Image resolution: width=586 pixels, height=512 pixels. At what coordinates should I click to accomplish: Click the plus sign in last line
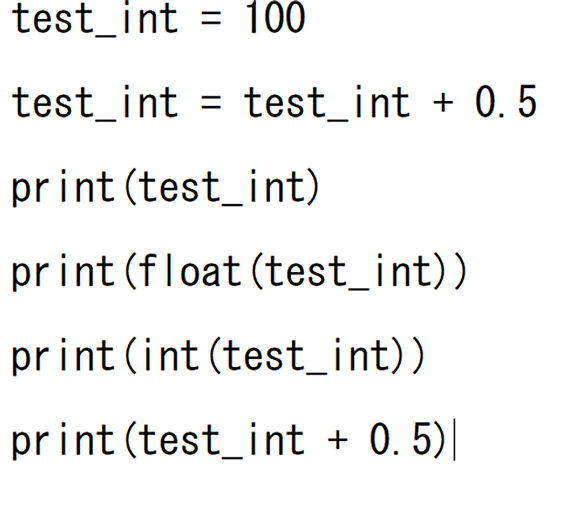[x=337, y=440]
